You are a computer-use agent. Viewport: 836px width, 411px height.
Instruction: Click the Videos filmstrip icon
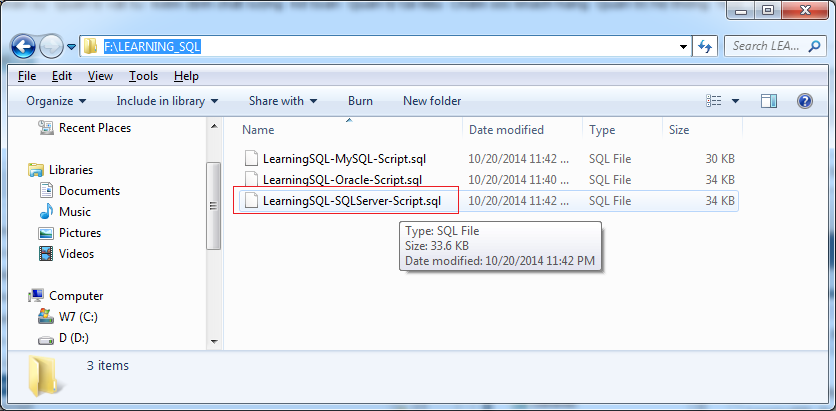[46, 254]
